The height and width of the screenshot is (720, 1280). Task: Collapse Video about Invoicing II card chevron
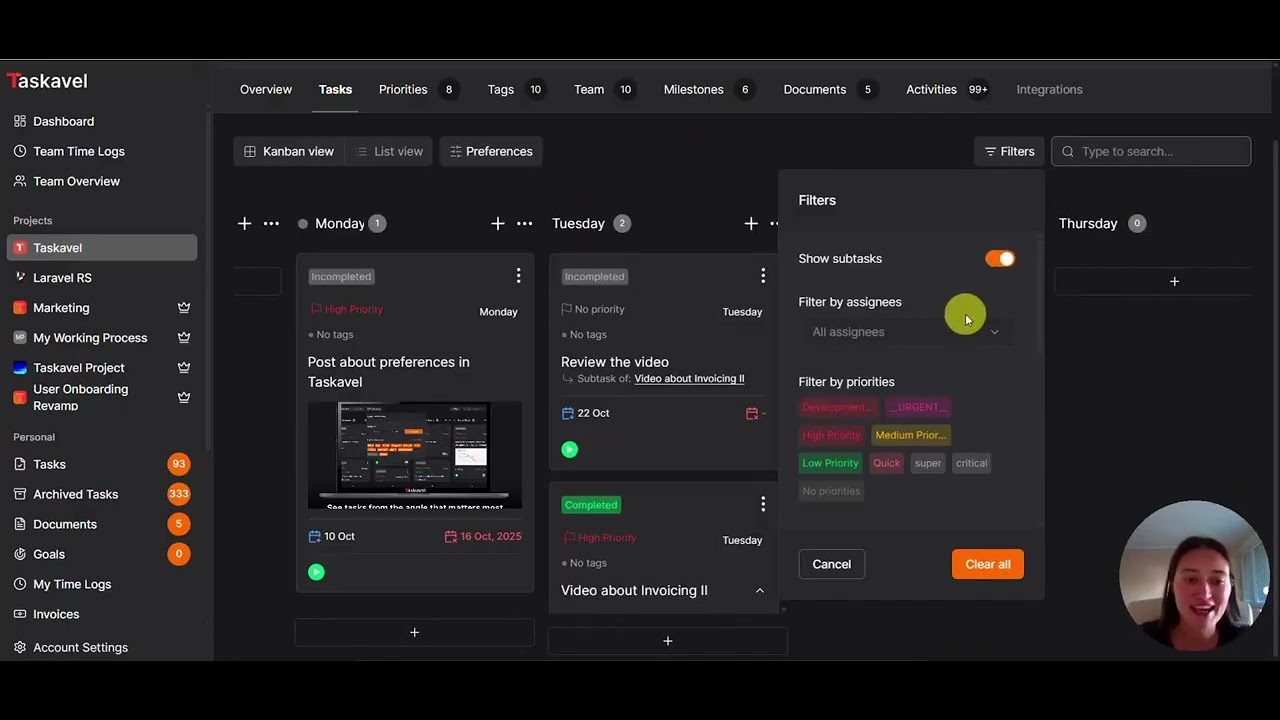click(x=760, y=591)
